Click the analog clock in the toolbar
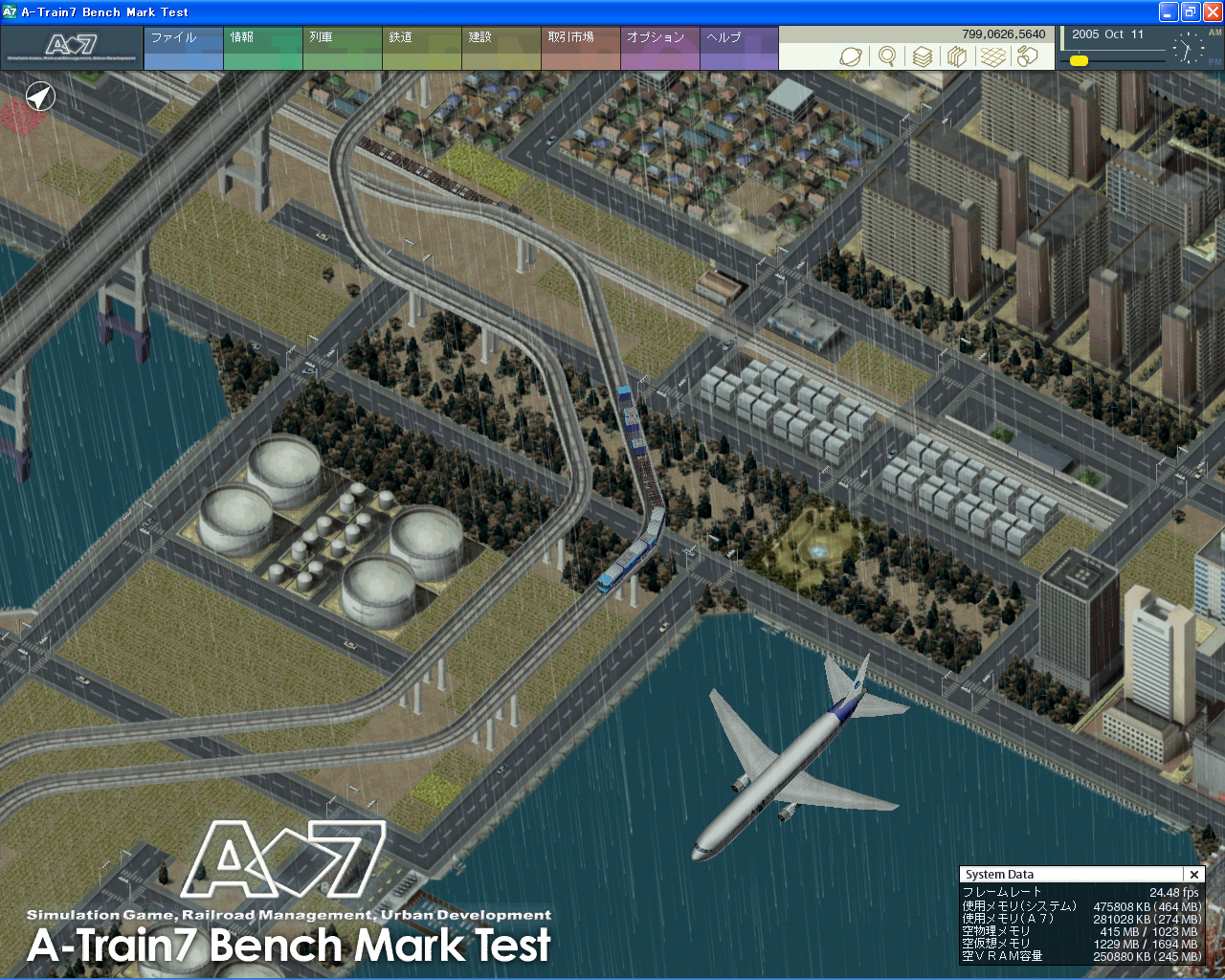 pos(1188,48)
